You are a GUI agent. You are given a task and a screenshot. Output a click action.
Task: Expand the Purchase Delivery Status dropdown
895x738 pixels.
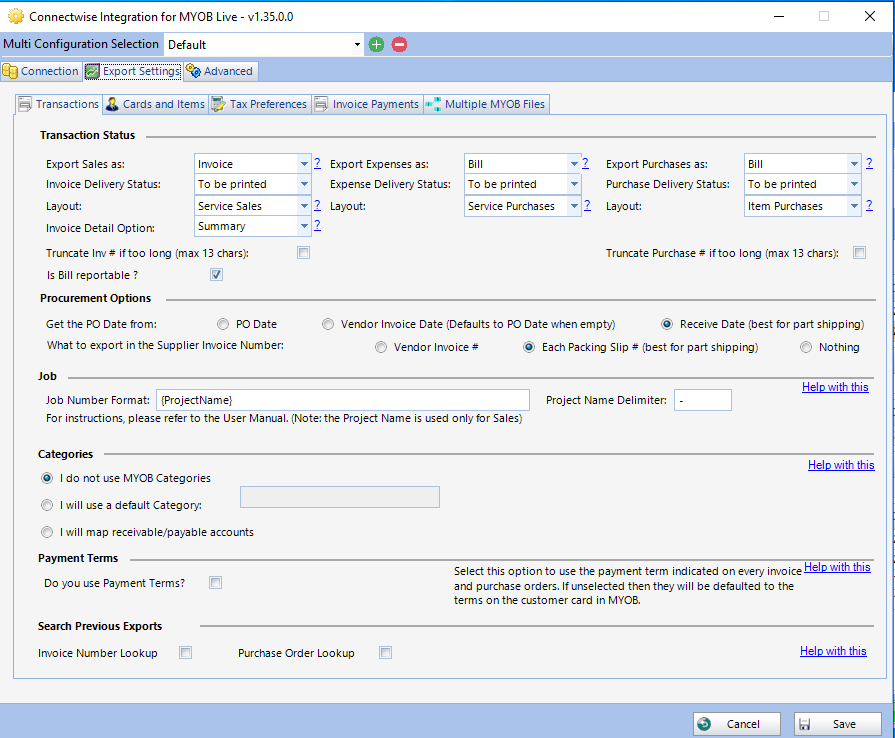pyautogui.click(x=854, y=184)
